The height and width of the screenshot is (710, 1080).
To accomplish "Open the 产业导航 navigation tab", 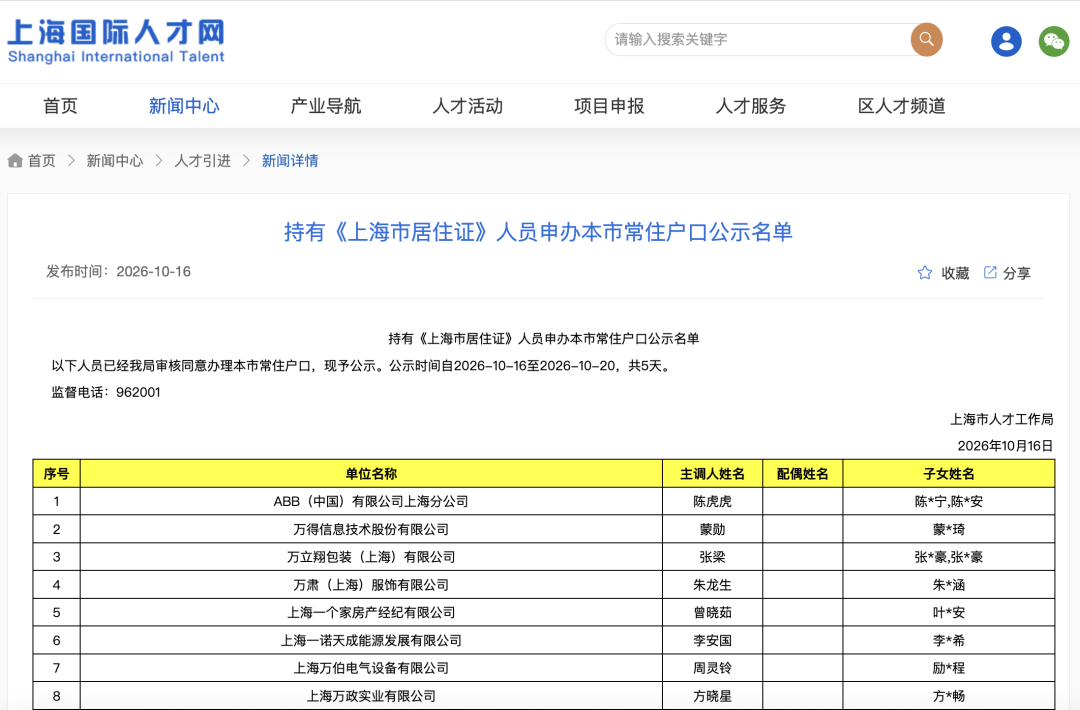I will click(x=326, y=106).
